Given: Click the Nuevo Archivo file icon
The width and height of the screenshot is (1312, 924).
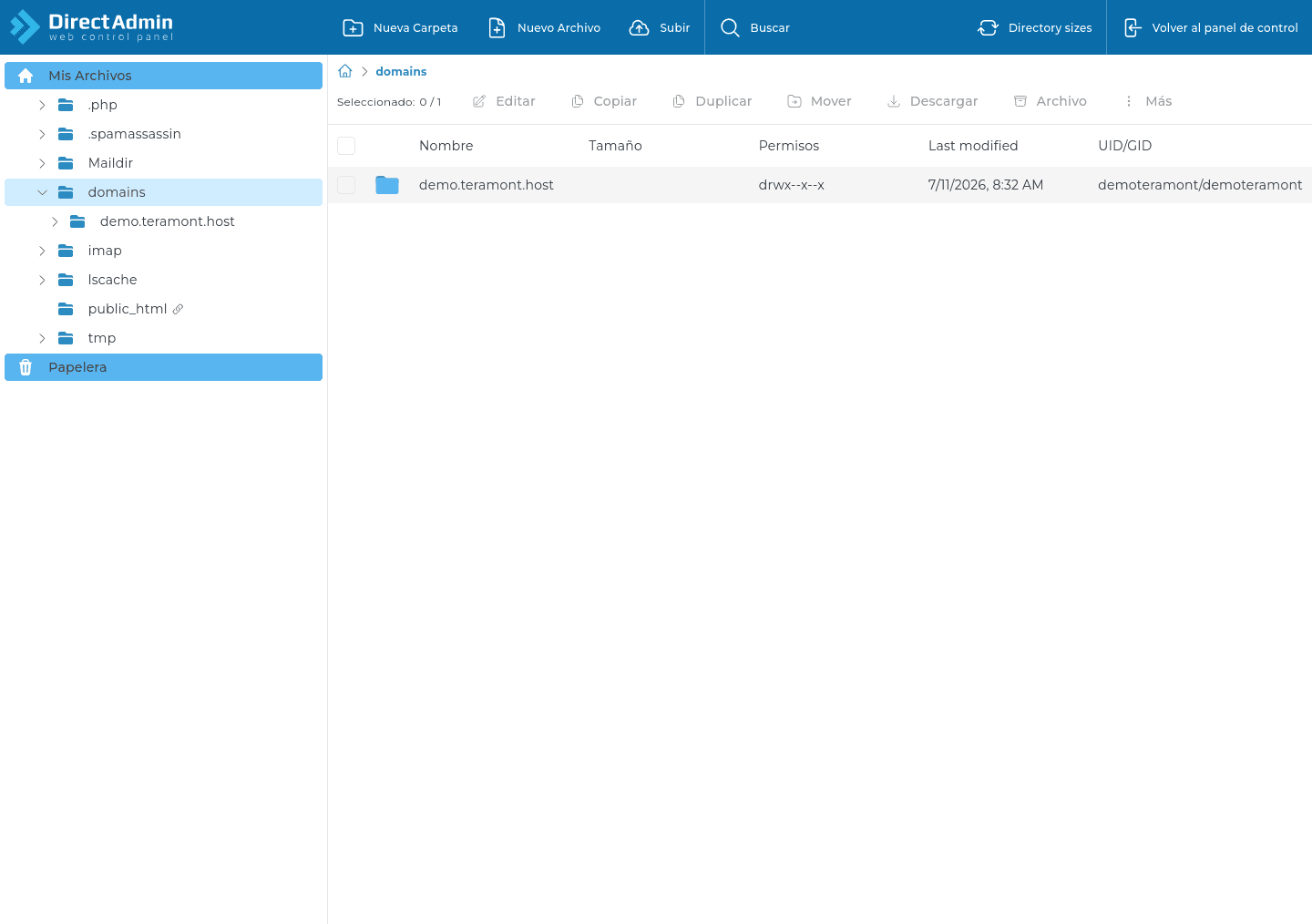Looking at the screenshot, I should click(x=497, y=28).
